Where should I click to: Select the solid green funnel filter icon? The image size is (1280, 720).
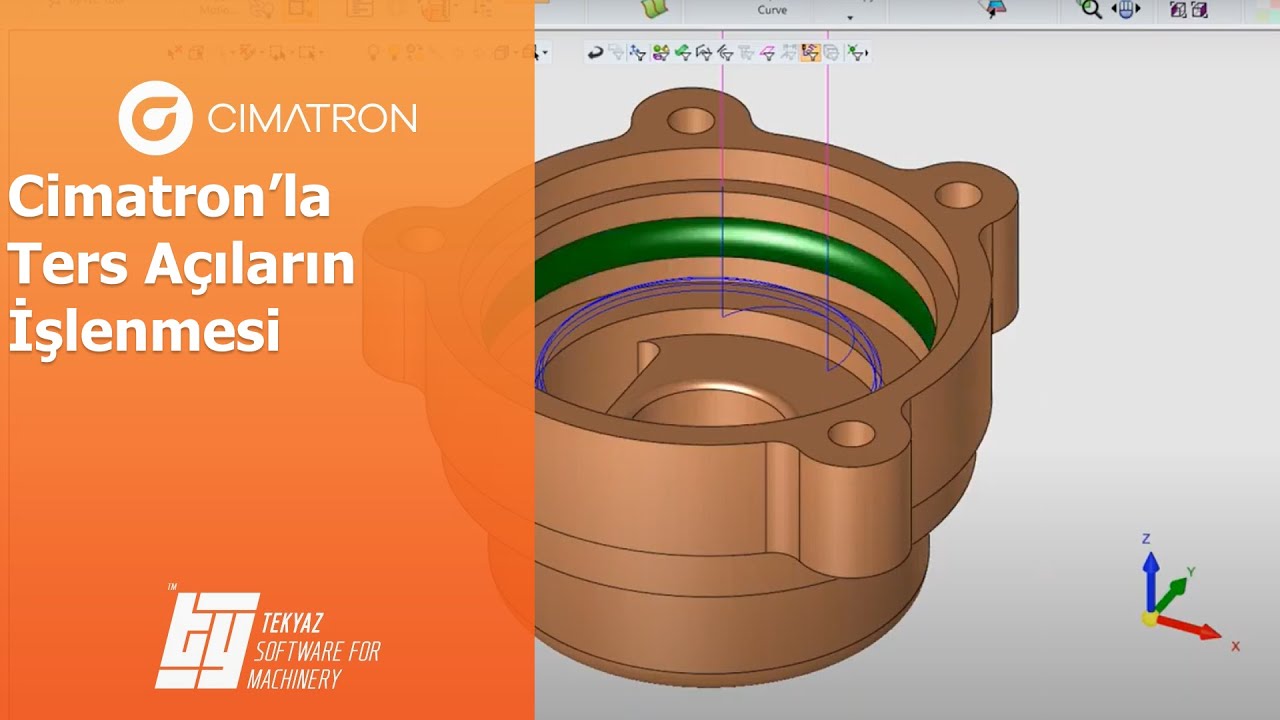coord(682,52)
